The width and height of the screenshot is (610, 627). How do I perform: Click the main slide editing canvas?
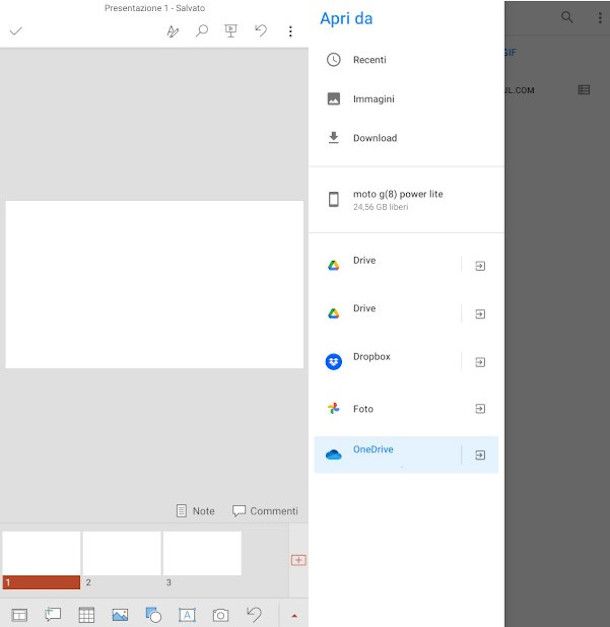pyautogui.click(x=154, y=284)
